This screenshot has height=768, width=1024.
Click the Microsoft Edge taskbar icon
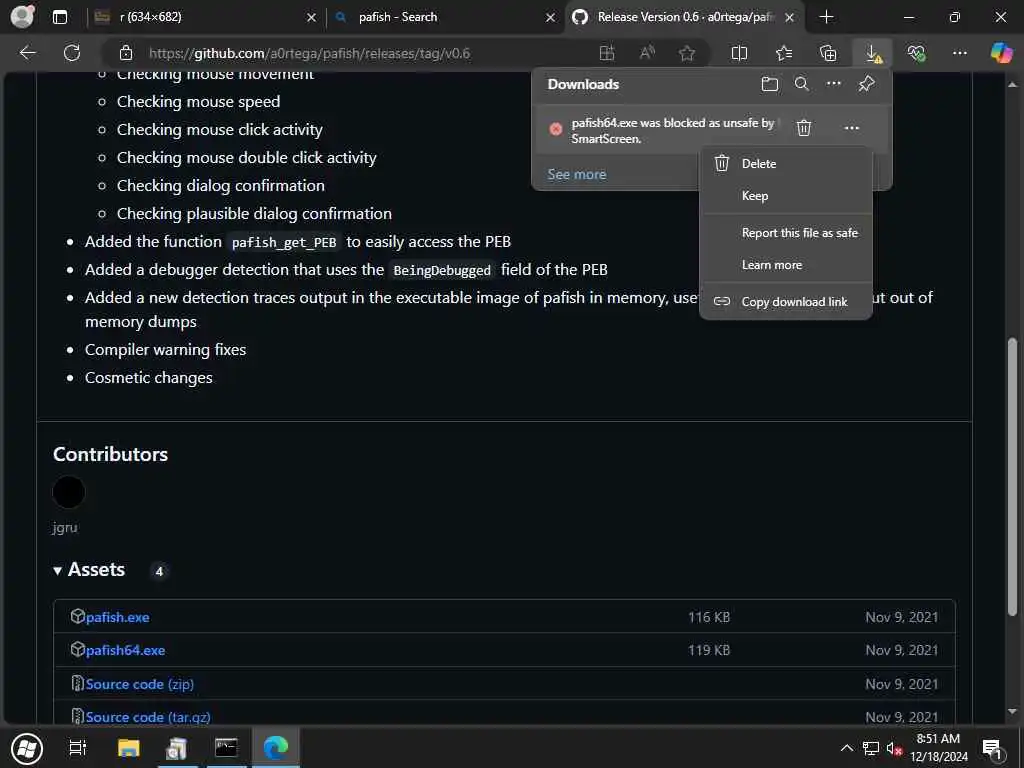point(276,748)
